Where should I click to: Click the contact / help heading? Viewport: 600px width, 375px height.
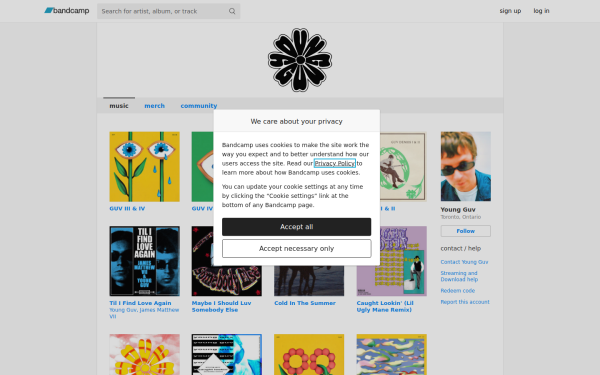pos(461,248)
